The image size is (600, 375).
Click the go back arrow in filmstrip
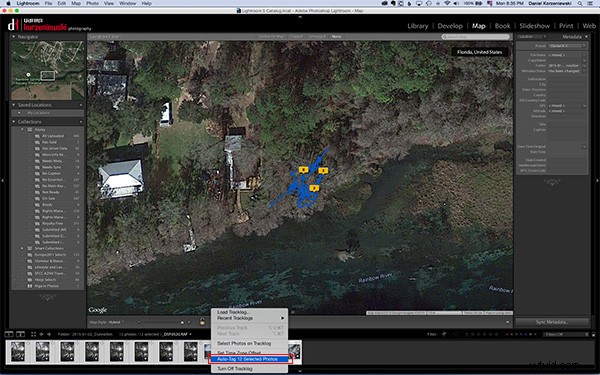click(x=41, y=334)
